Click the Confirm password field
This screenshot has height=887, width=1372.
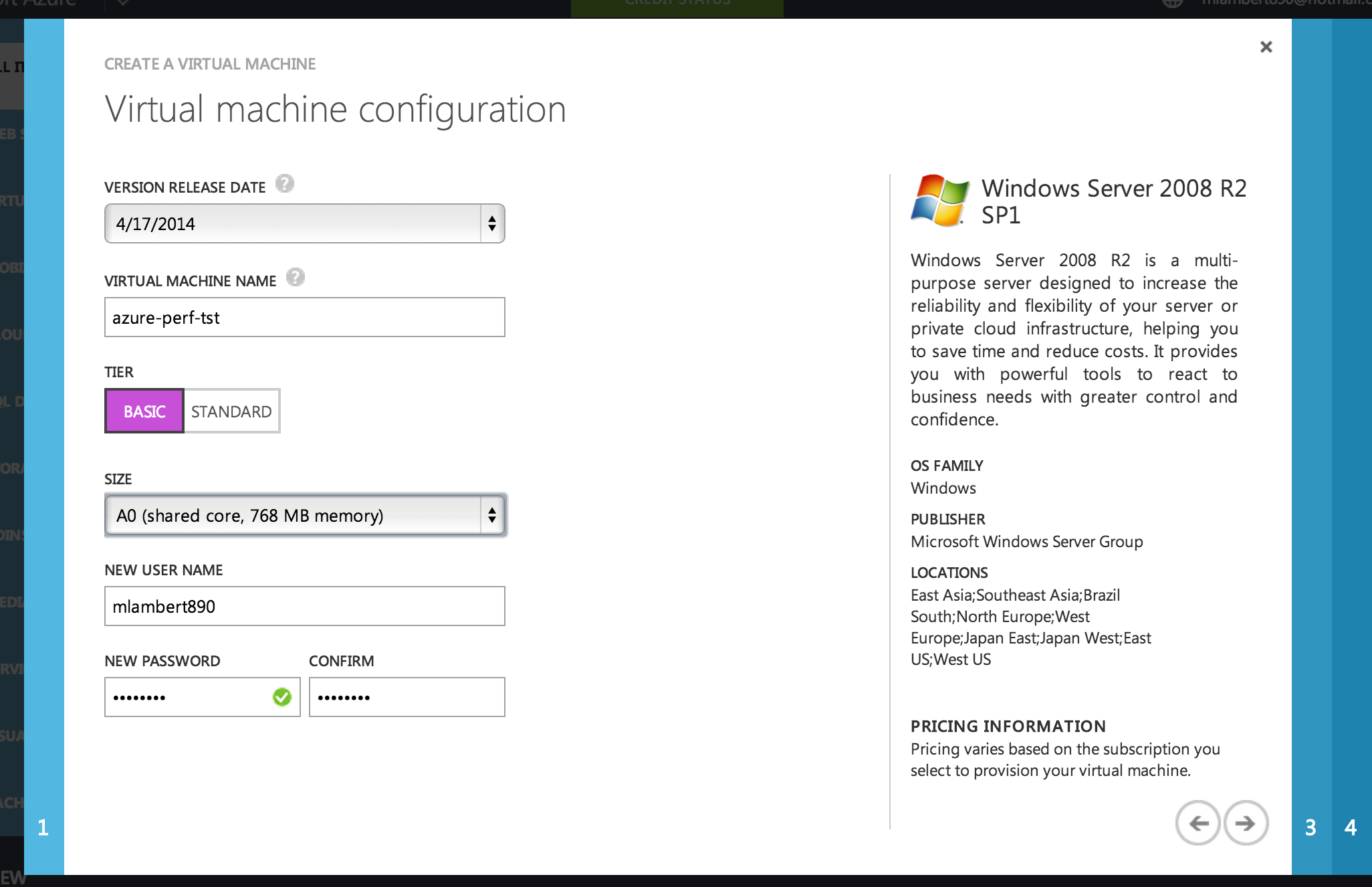[407, 697]
